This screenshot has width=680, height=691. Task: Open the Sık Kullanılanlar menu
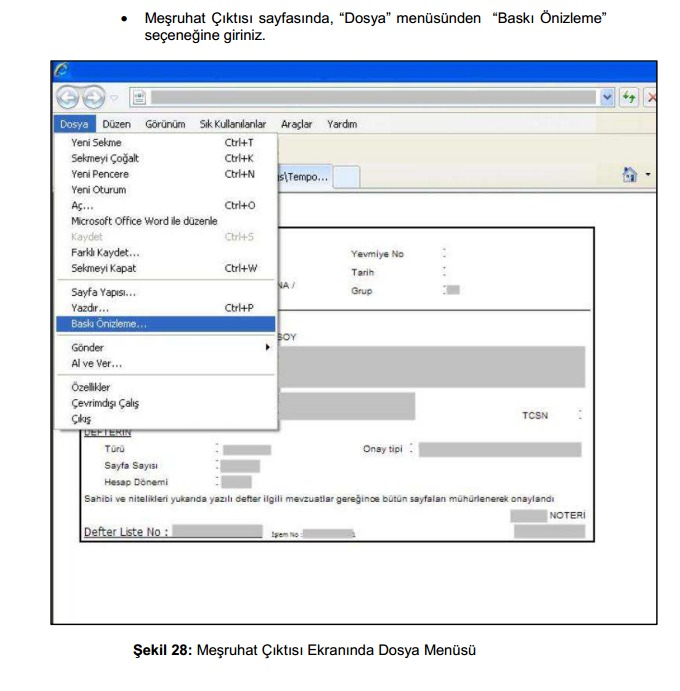click(233, 124)
